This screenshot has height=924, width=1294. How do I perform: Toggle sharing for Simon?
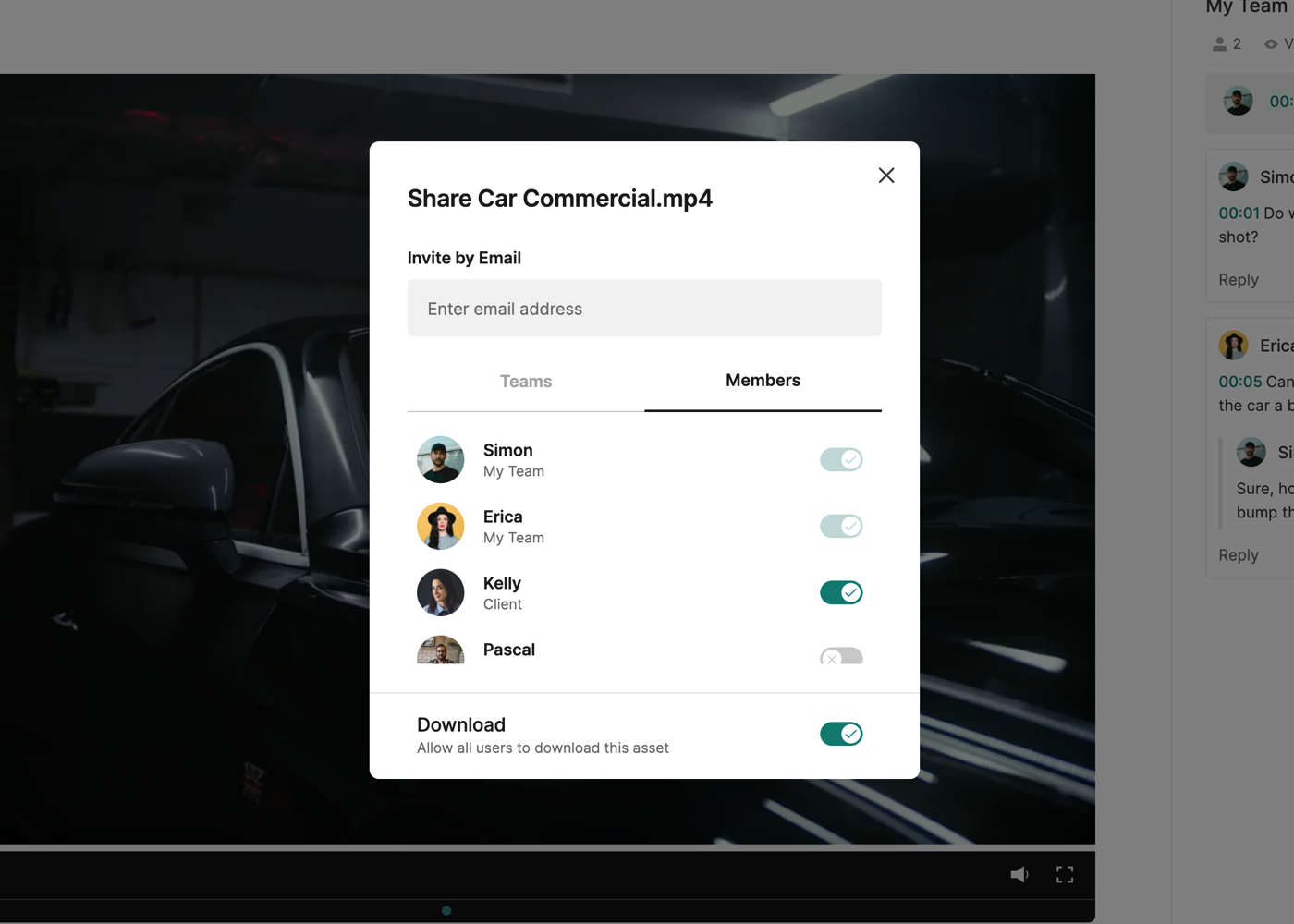point(840,459)
